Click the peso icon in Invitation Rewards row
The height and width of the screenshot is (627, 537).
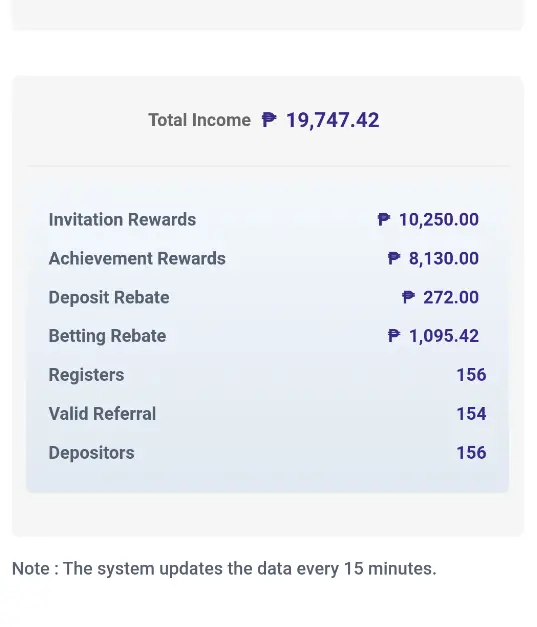pos(383,219)
